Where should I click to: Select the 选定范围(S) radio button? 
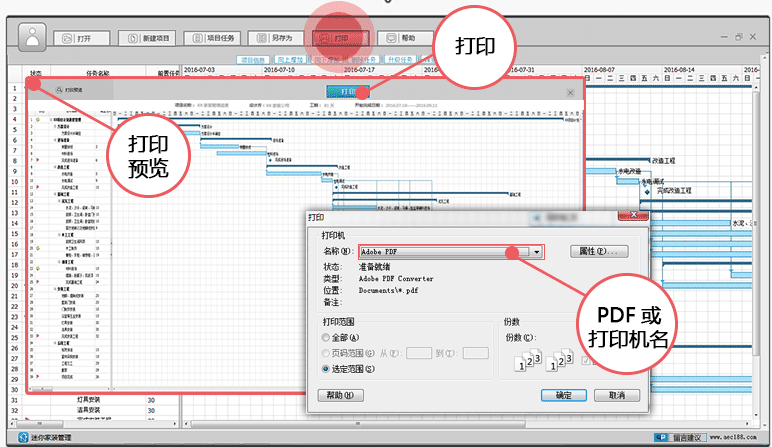tap(325, 369)
